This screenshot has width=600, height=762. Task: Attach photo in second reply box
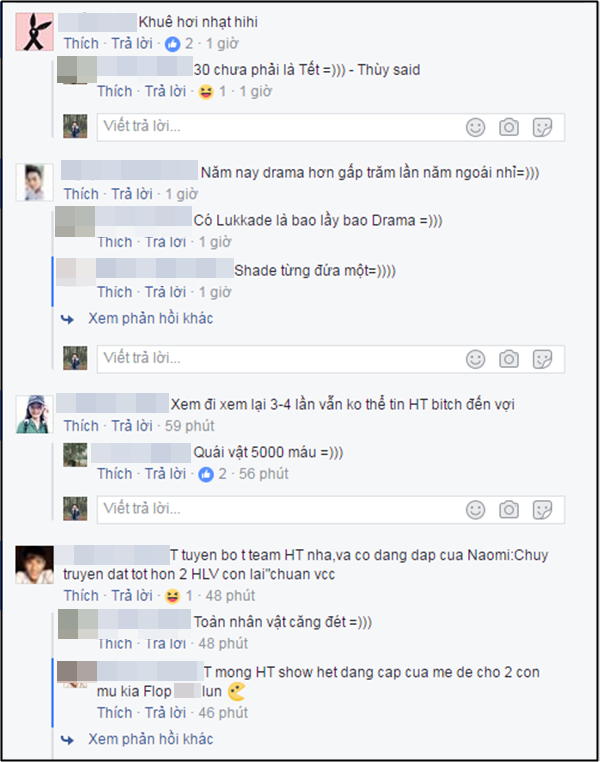pyautogui.click(x=509, y=360)
